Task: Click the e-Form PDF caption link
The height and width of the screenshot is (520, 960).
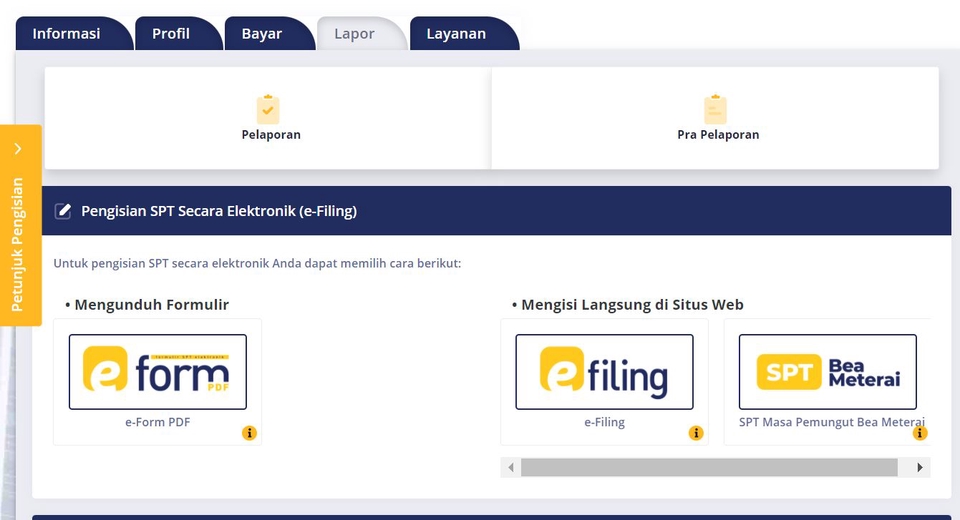Action: pyautogui.click(x=158, y=422)
